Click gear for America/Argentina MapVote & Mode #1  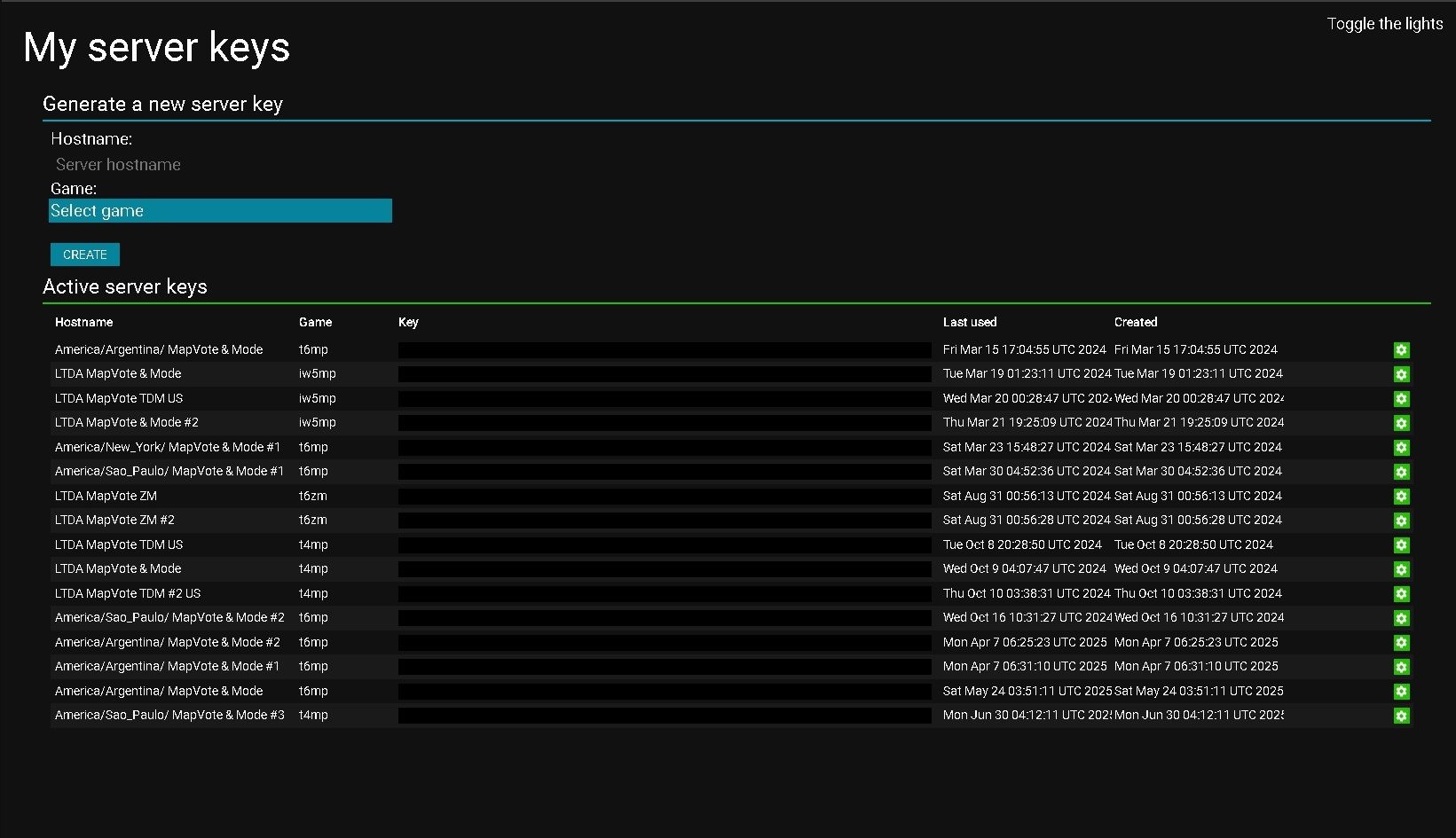[1401, 667]
